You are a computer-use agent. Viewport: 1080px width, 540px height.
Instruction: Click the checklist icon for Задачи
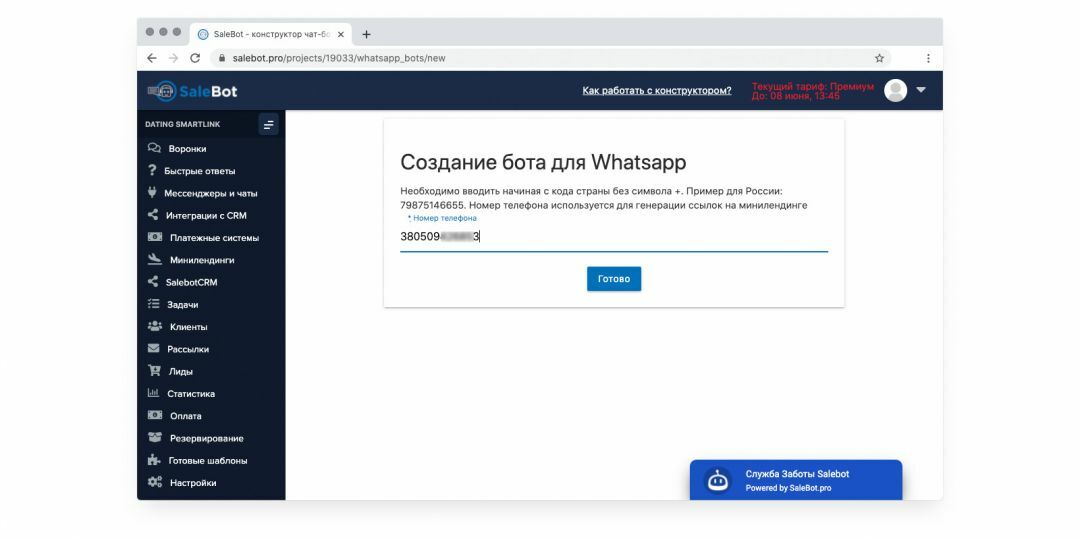pos(154,304)
